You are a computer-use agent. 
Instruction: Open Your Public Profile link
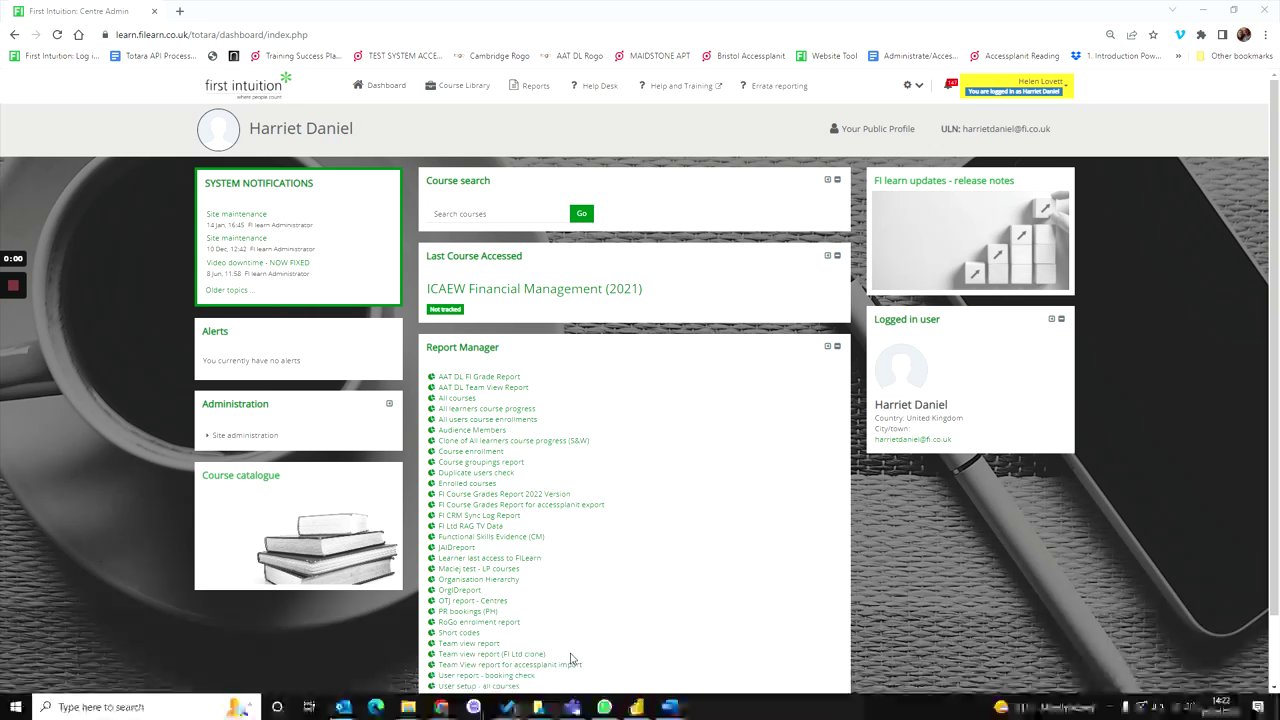point(872,128)
